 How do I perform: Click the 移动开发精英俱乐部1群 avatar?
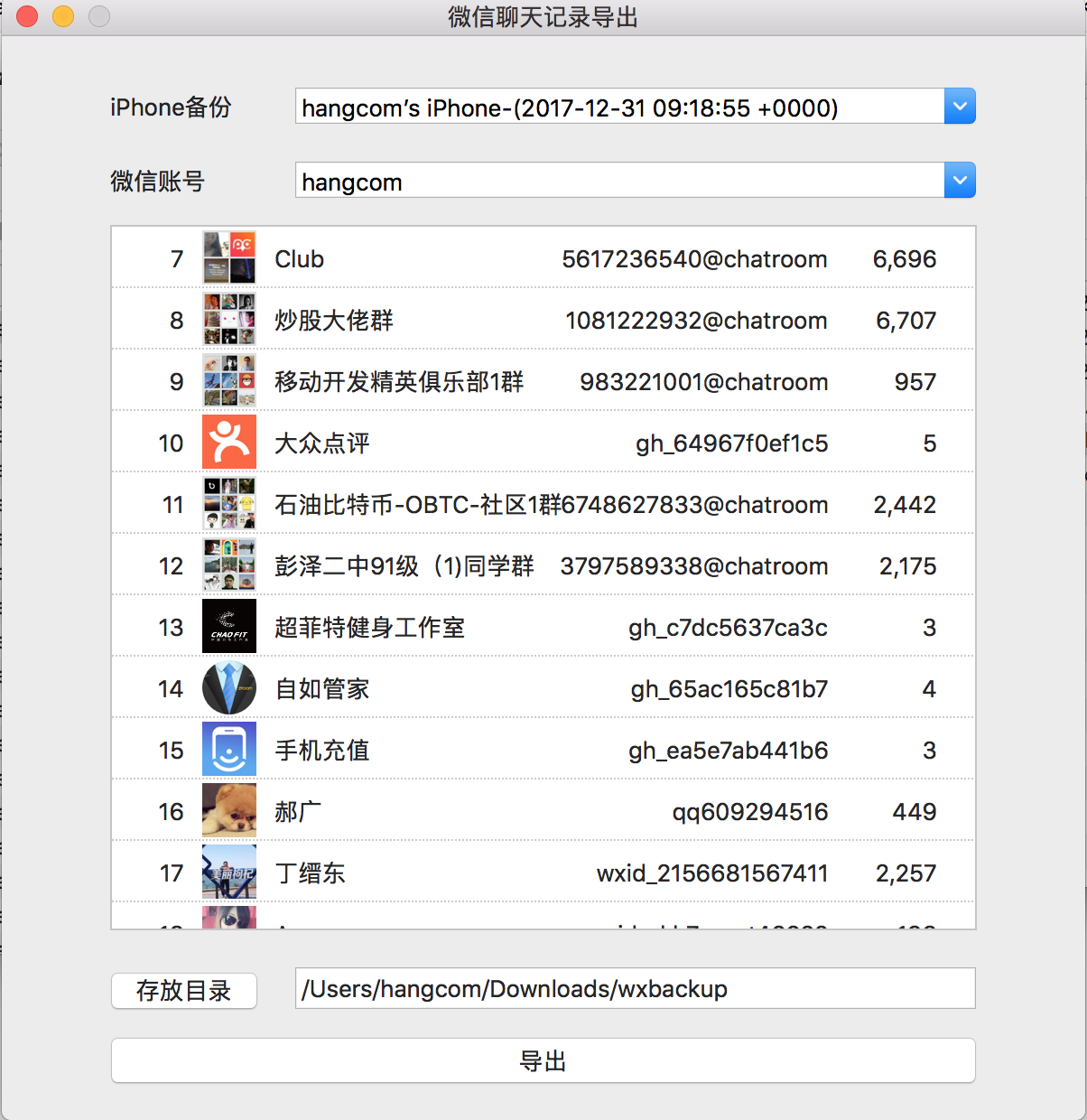click(229, 380)
